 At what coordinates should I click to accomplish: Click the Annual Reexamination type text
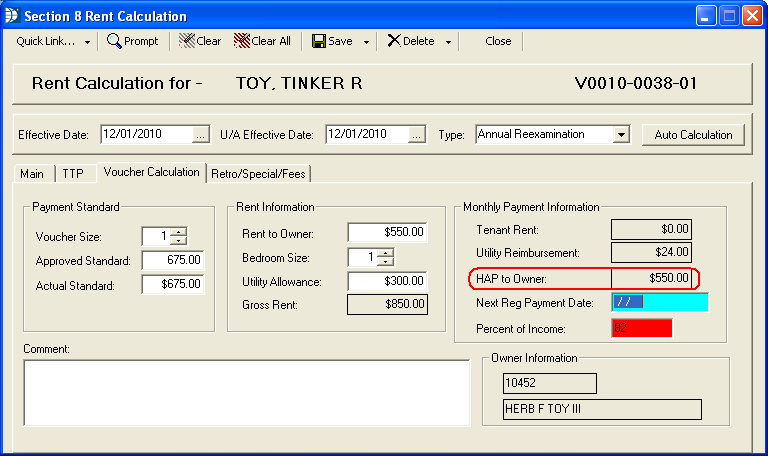tap(531, 134)
